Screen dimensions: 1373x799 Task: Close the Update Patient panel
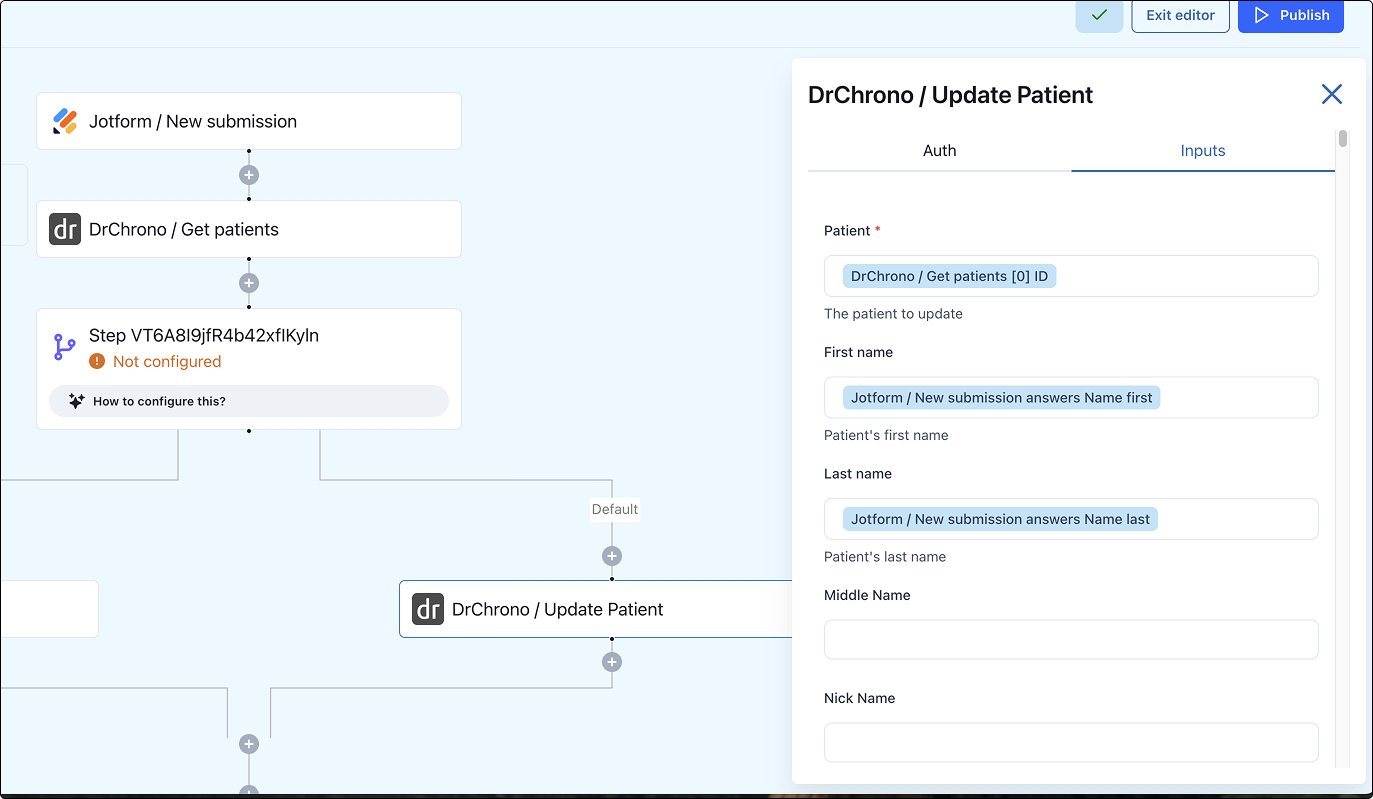tap(1331, 95)
